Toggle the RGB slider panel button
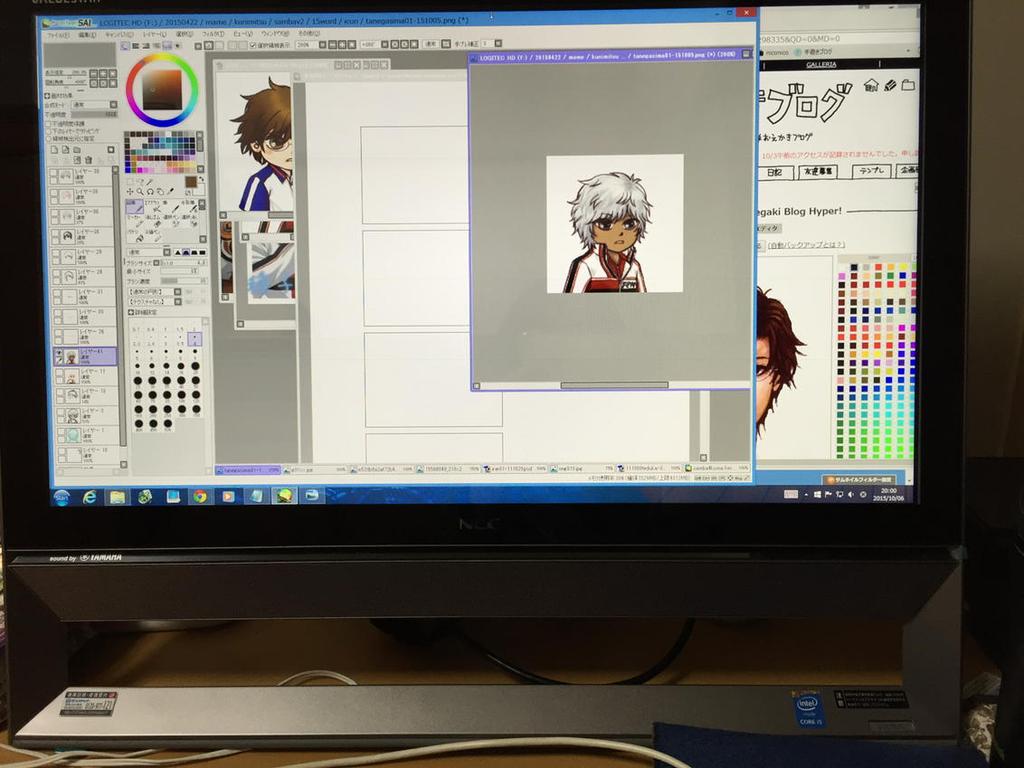1024x768 pixels. 135,46
